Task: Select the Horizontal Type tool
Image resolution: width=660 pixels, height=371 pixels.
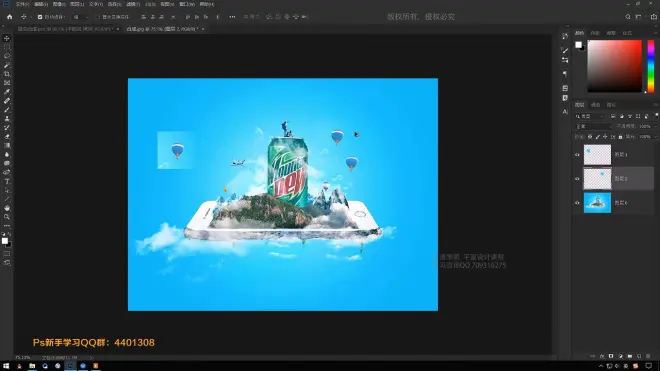Action: tap(7, 181)
